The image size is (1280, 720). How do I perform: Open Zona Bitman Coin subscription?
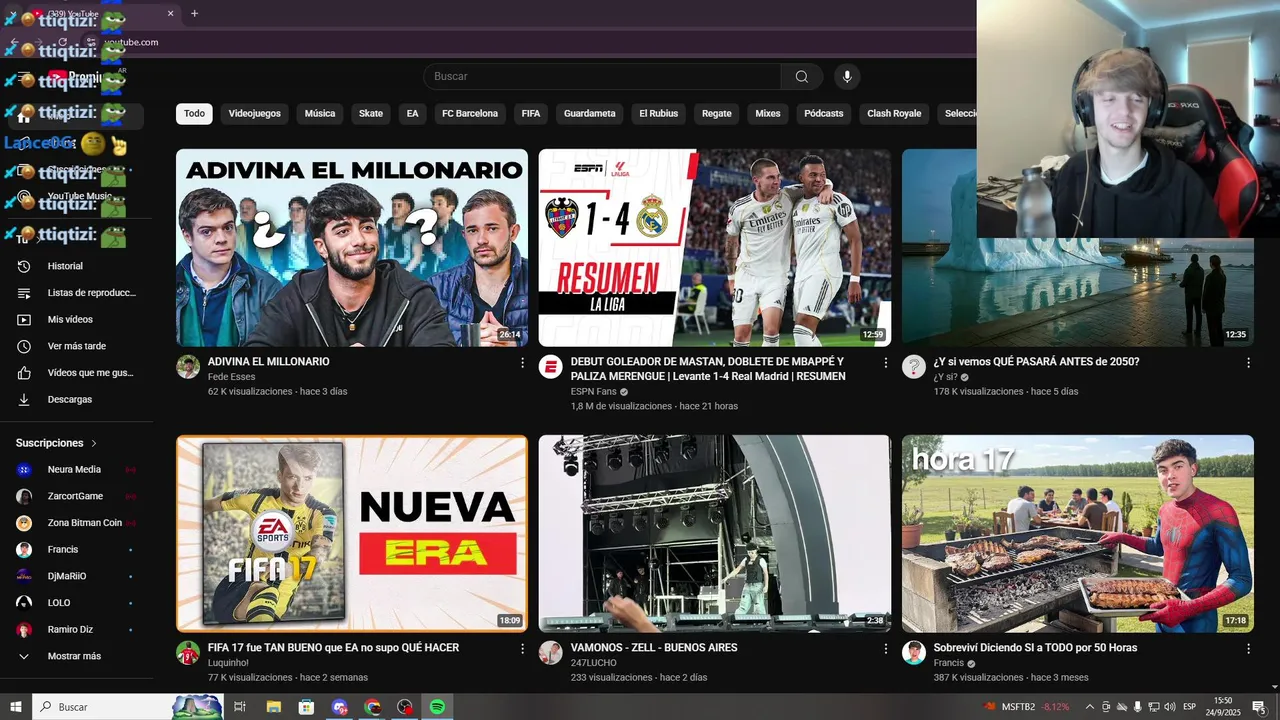click(x=77, y=523)
